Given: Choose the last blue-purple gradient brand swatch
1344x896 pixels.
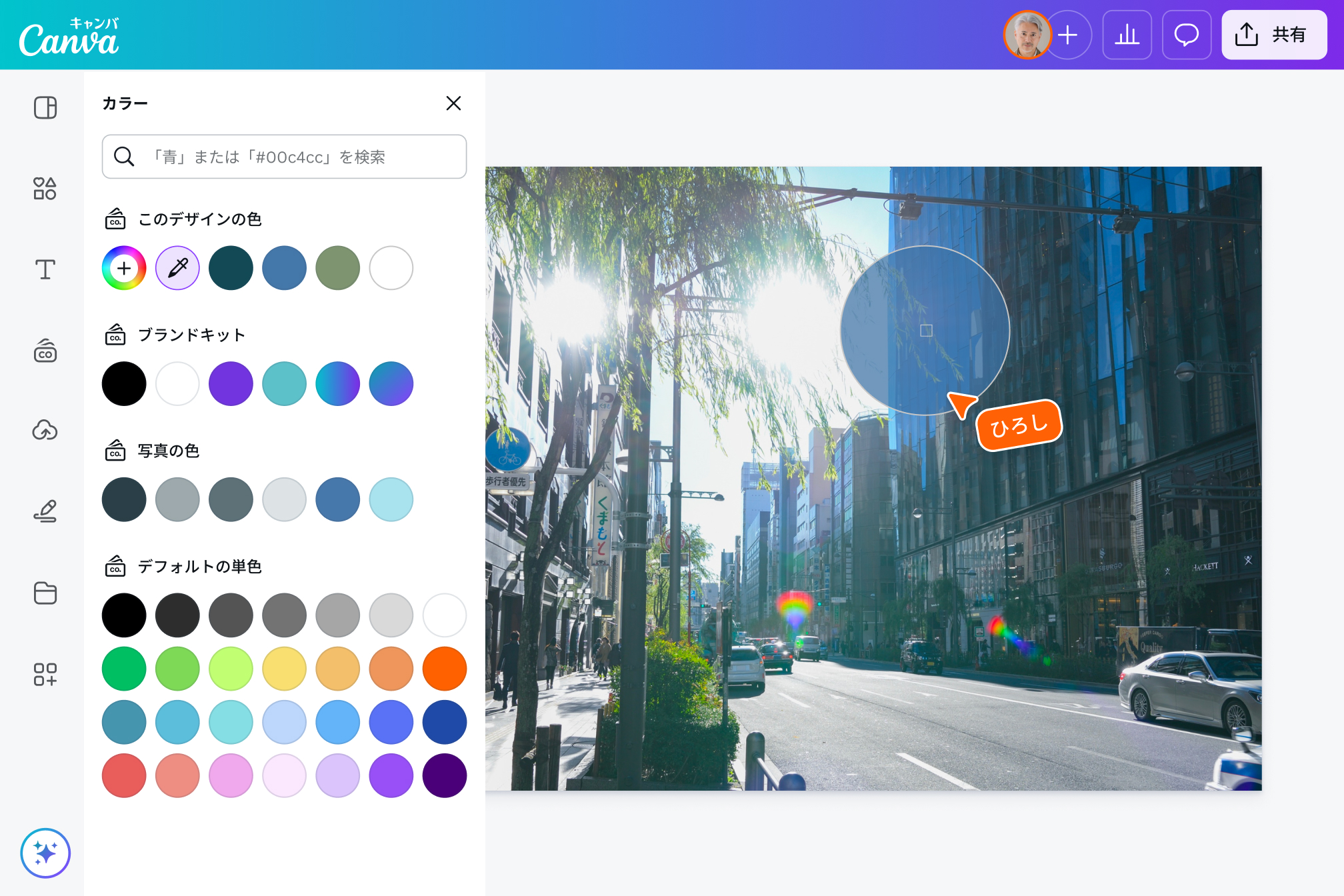Looking at the screenshot, I should pyautogui.click(x=391, y=384).
